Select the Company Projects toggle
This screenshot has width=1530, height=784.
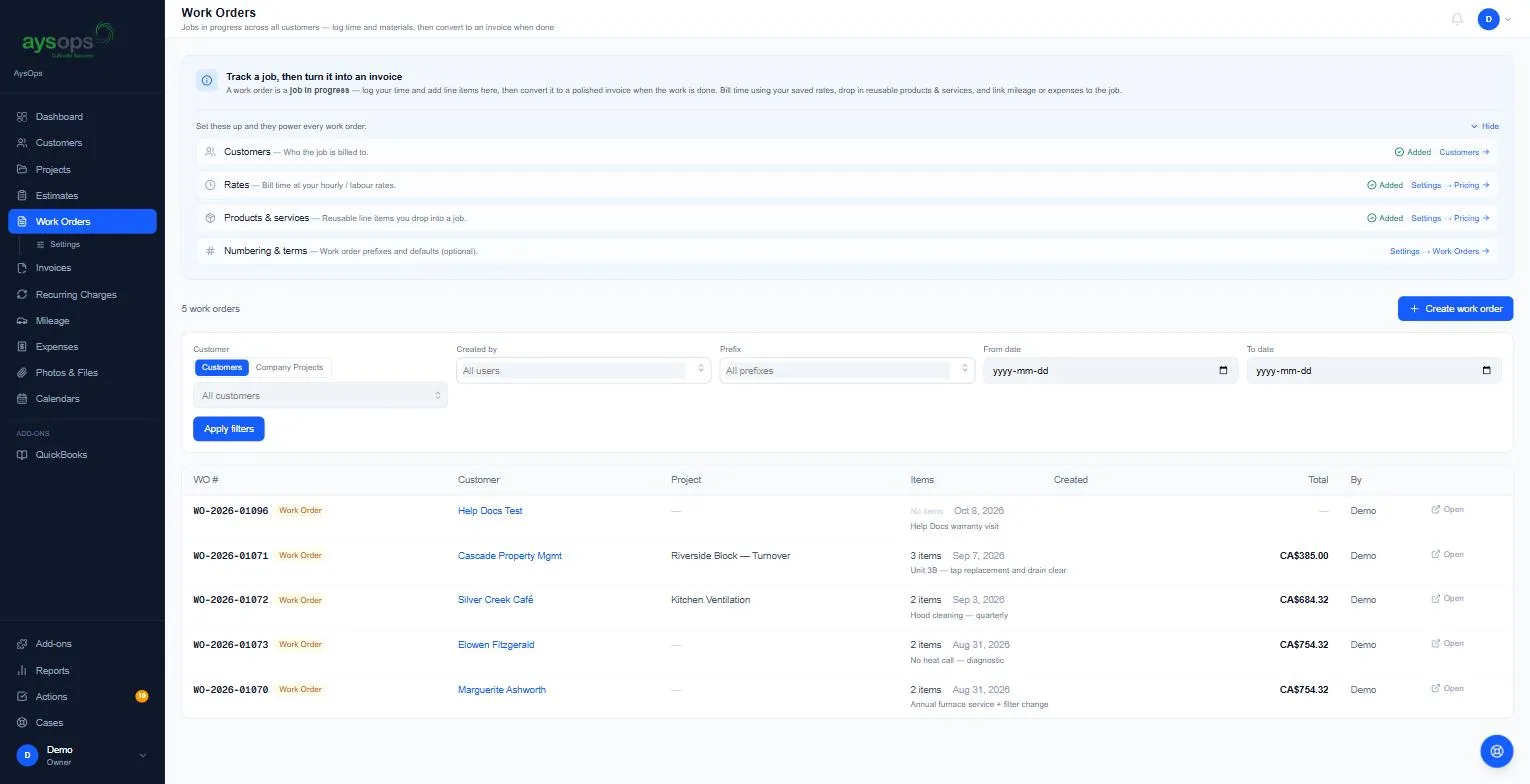pyautogui.click(x=289, y=368)
